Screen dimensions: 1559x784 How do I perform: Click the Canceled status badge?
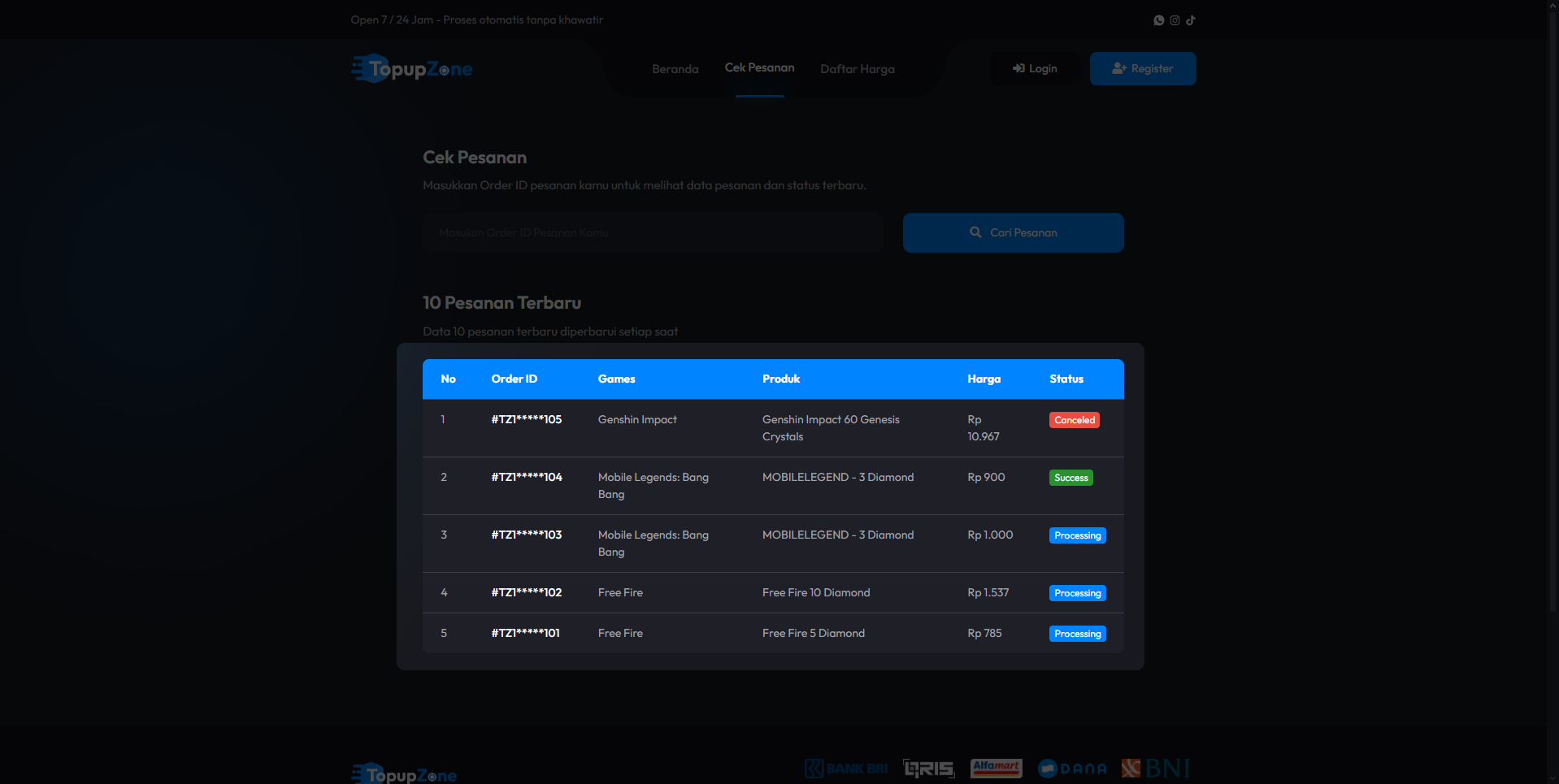[x=1075, y=420]
